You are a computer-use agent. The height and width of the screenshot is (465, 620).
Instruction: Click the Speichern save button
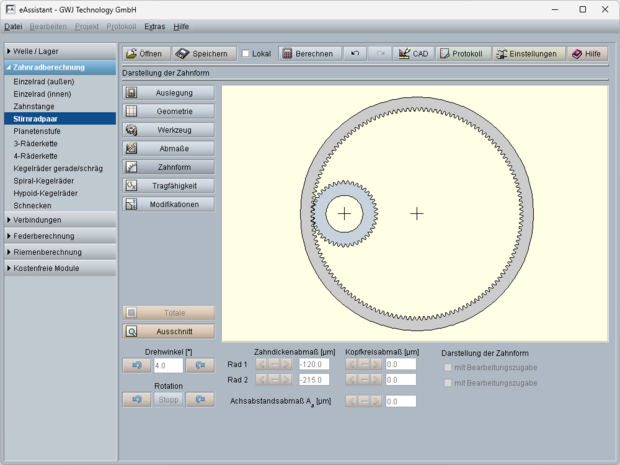(x=206, y=53)
